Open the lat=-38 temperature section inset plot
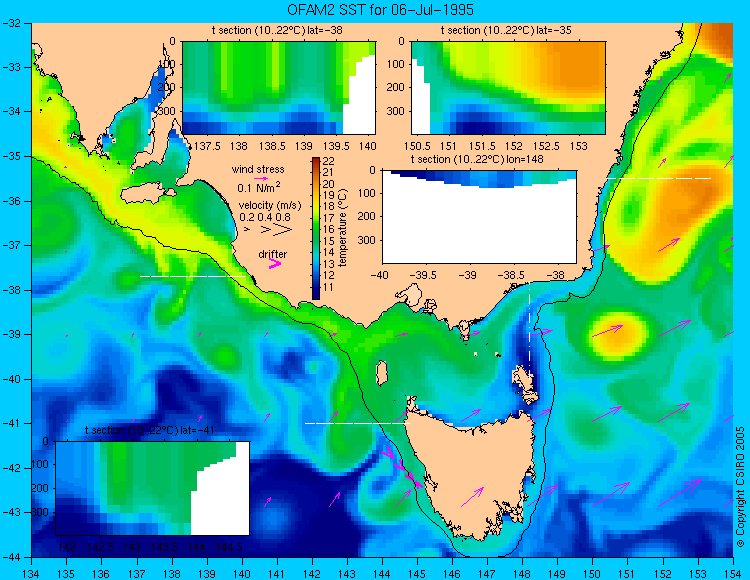The width and height of the screenshot is (750, 580). 279,88
